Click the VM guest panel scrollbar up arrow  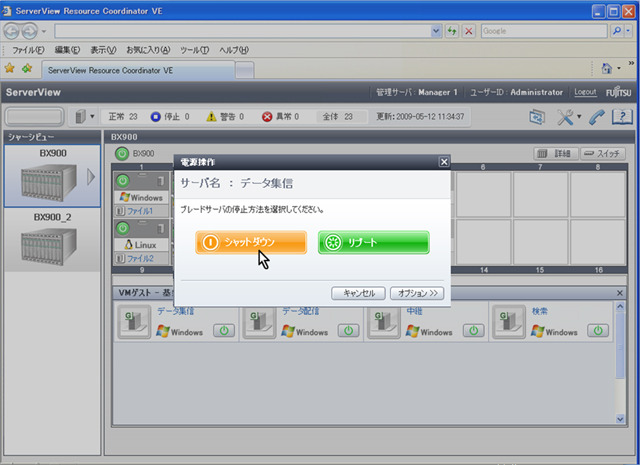(x=620, y=307)
